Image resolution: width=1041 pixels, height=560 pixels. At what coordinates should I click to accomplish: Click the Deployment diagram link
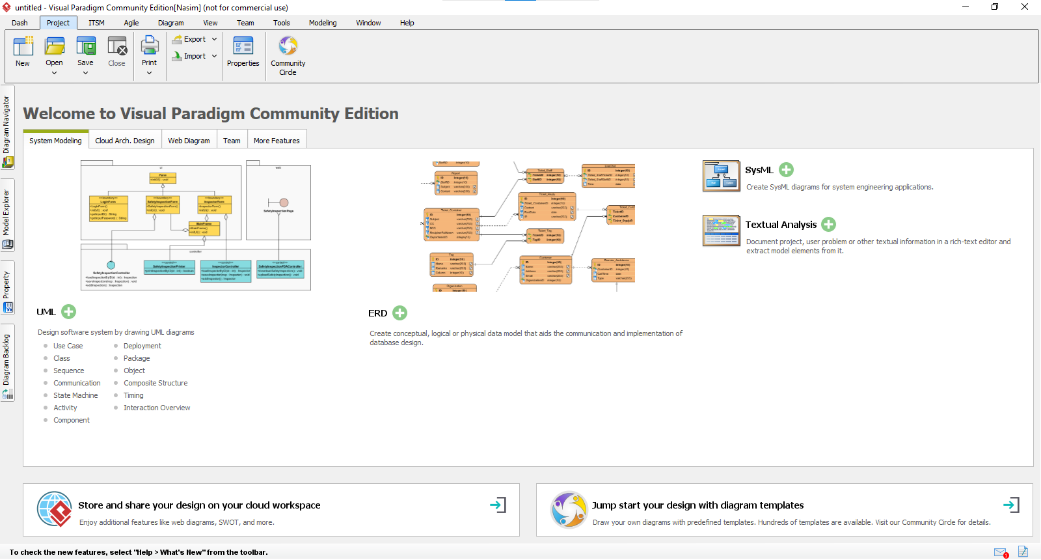pos(142,345)
